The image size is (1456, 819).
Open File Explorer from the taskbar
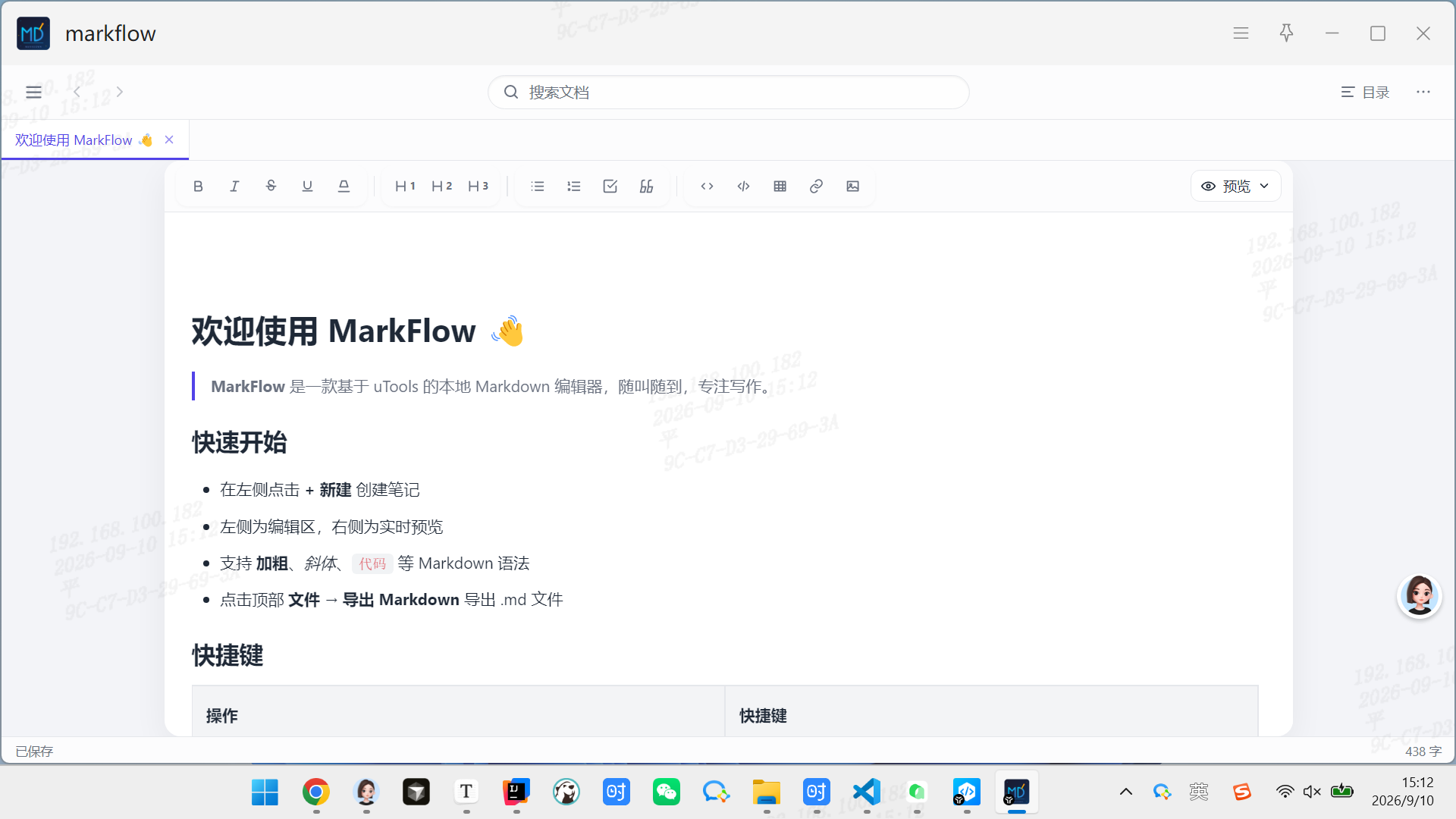(767, 792)
